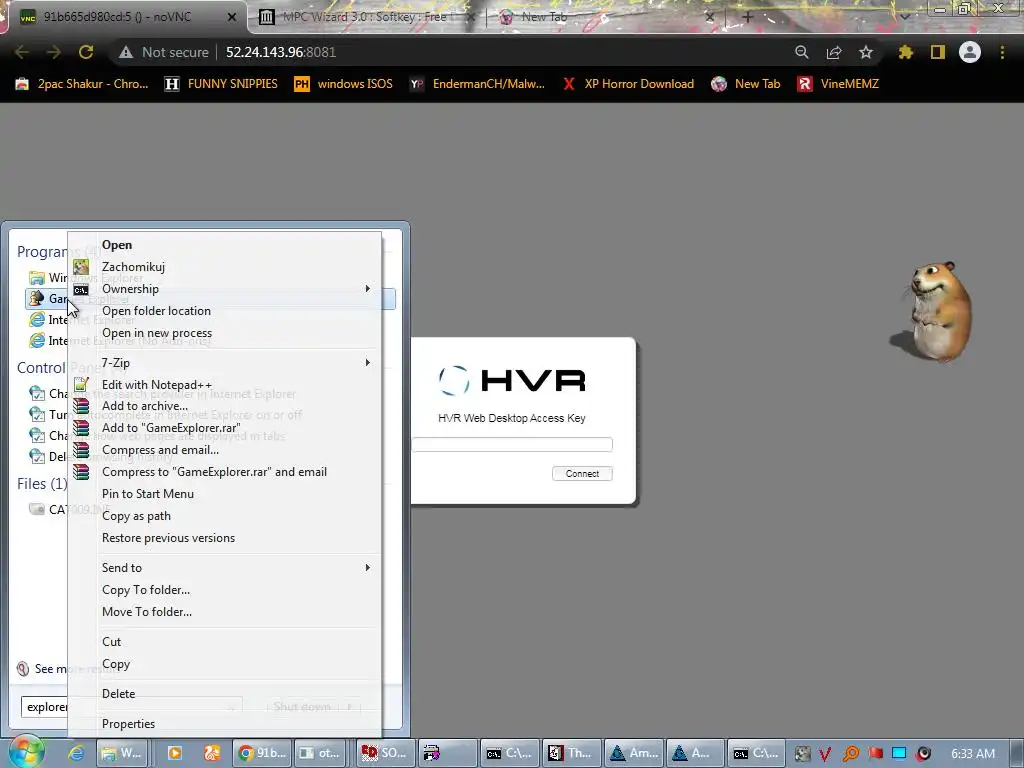Open the zoom magnifier icon in address bar

point(802,52)
